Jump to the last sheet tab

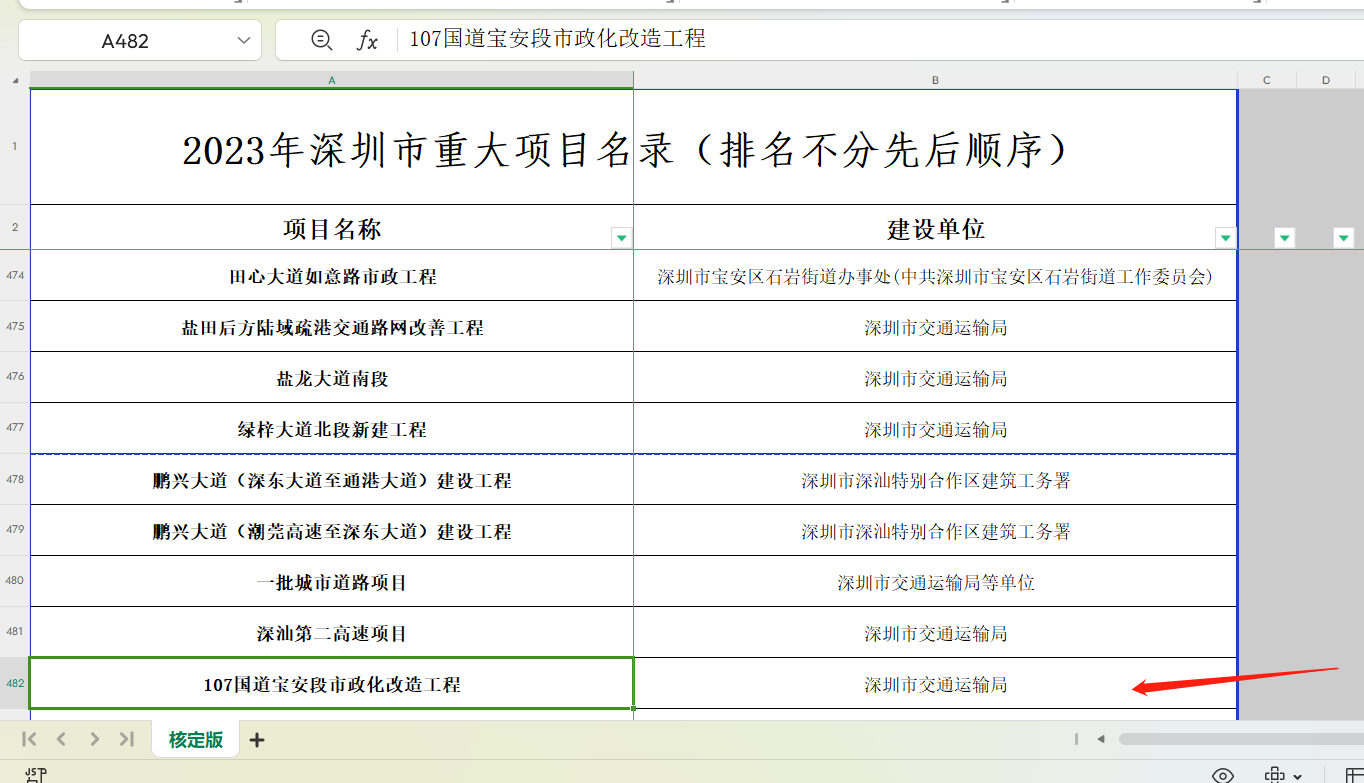pos(126,739)
